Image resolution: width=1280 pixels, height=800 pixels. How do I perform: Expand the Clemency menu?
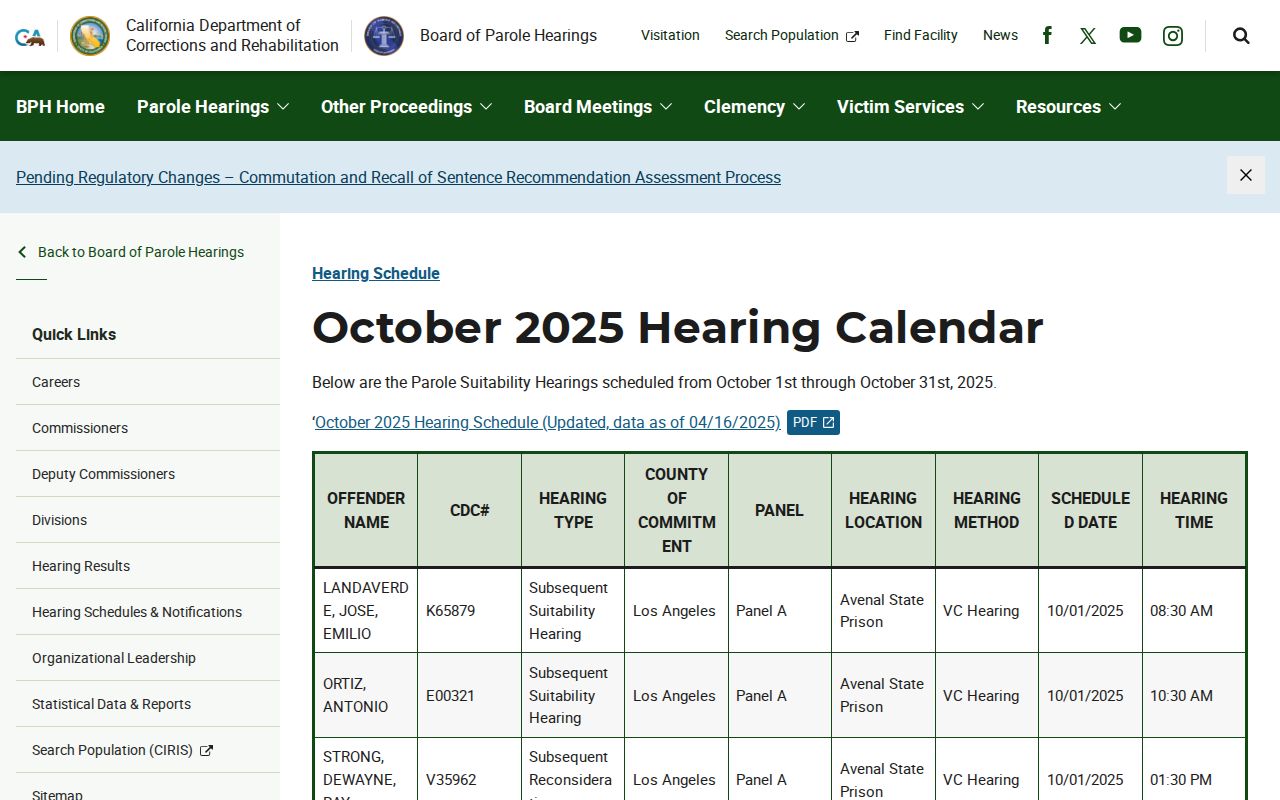(754, 107)
